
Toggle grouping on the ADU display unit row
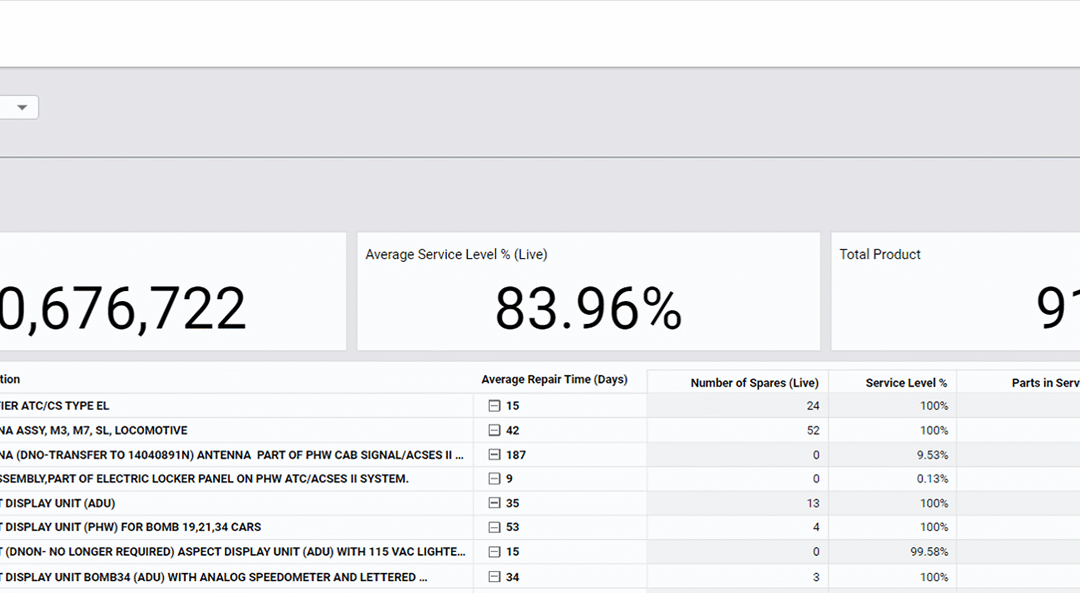(x=494, y=503)
